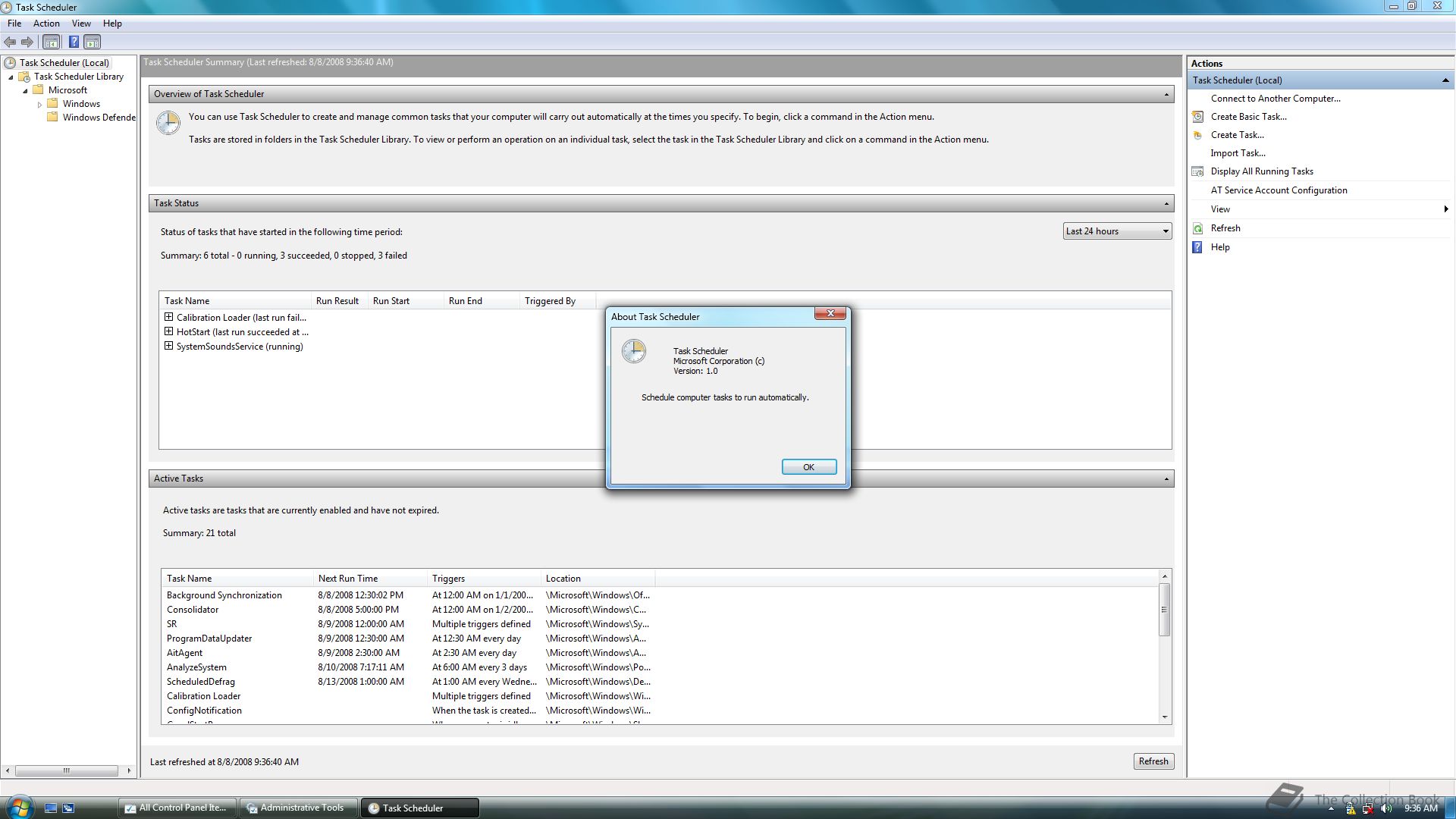The width and height of the screenshot is (1456, 819).
Task: Click the Create Task icon in Actions
Action: coord(1198,135)
